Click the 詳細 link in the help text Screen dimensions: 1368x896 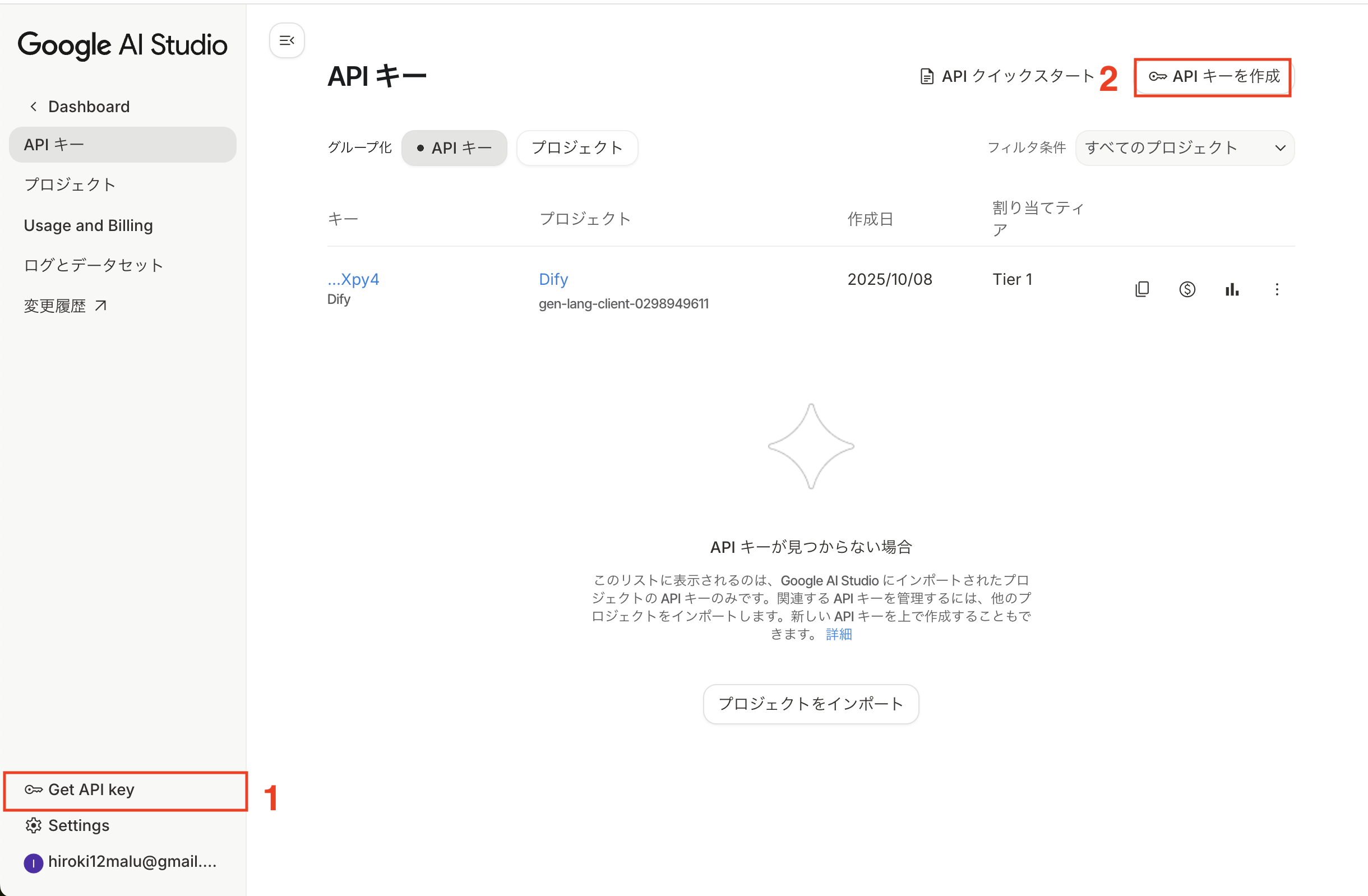coord(838,634)
